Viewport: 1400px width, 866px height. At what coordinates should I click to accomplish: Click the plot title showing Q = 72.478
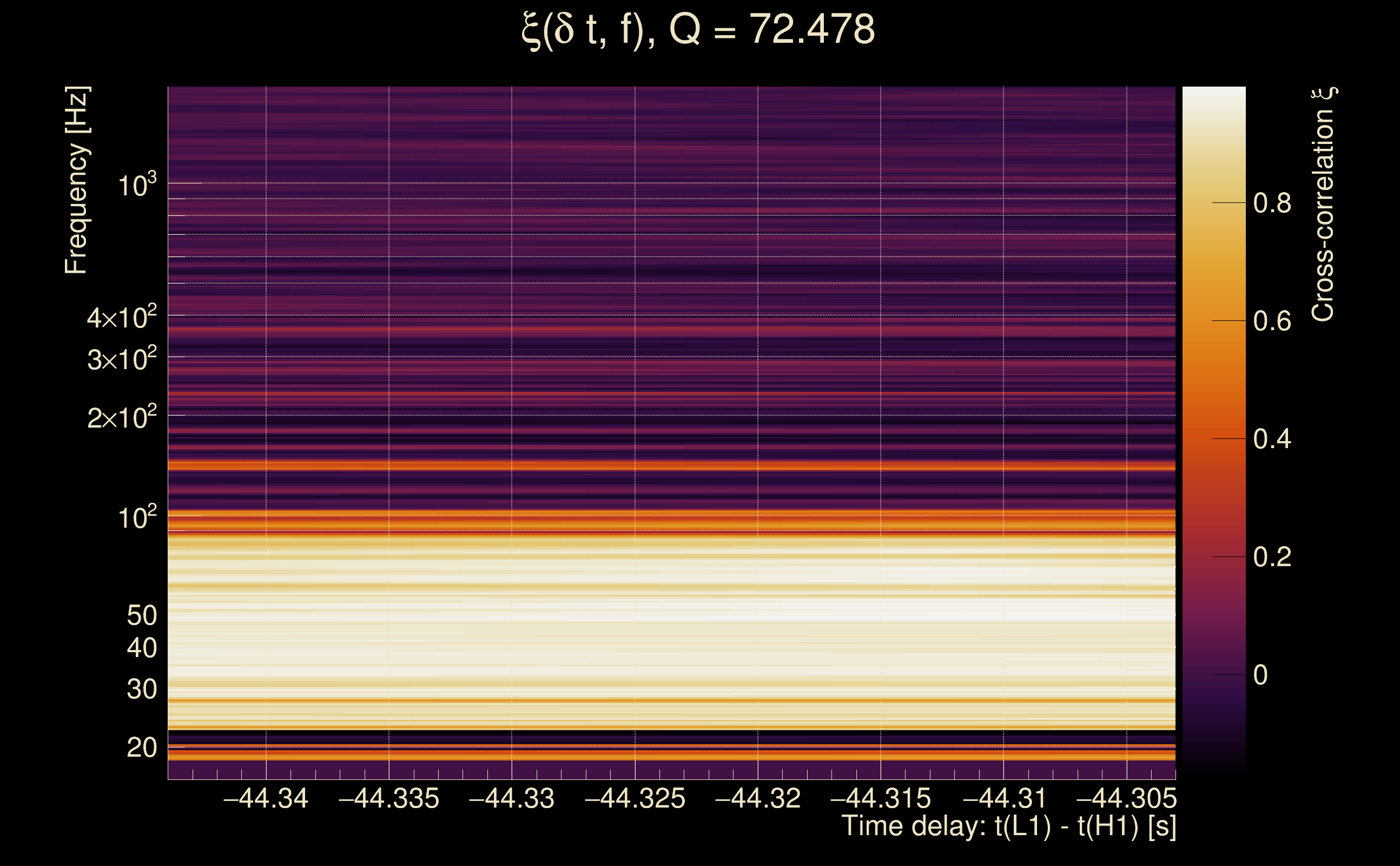[x=698, y=30]
